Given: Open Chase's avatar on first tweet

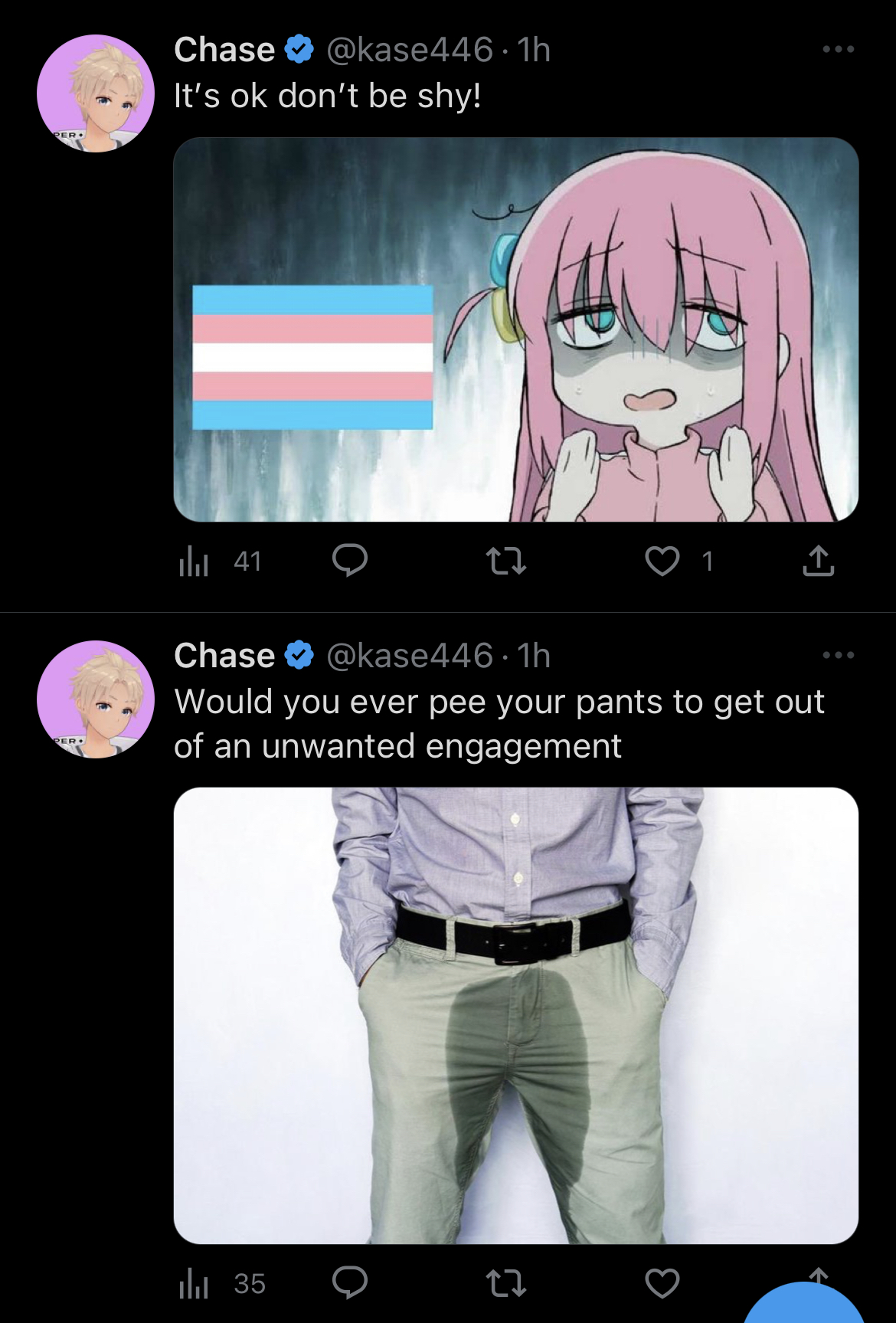Looking at the screenshot, I should tap(96, 93).
